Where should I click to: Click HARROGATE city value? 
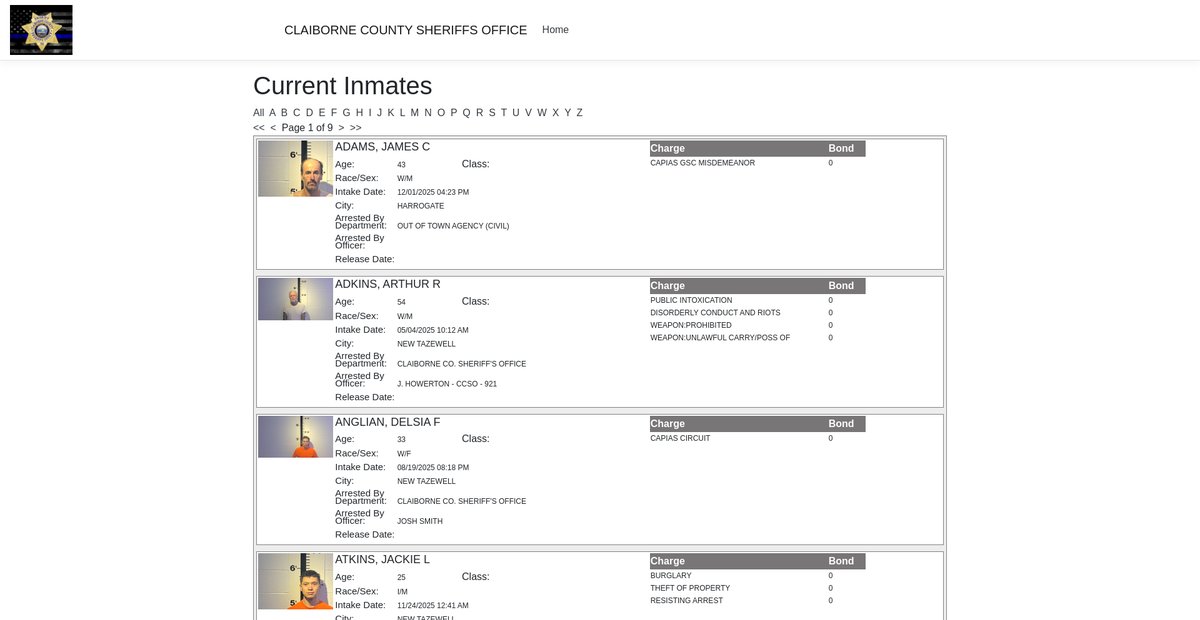(421, 206)
